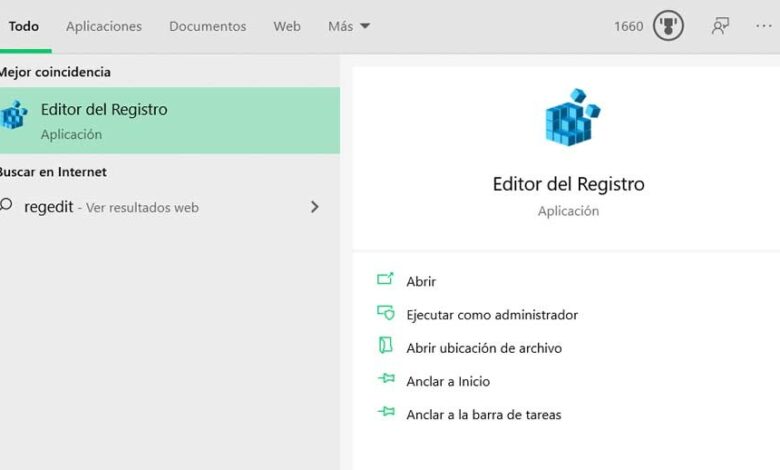The image size is (780, 470).
Task: Choose Ejecutar como administrador
Action: pyautogui.click(x=492, y=315)
